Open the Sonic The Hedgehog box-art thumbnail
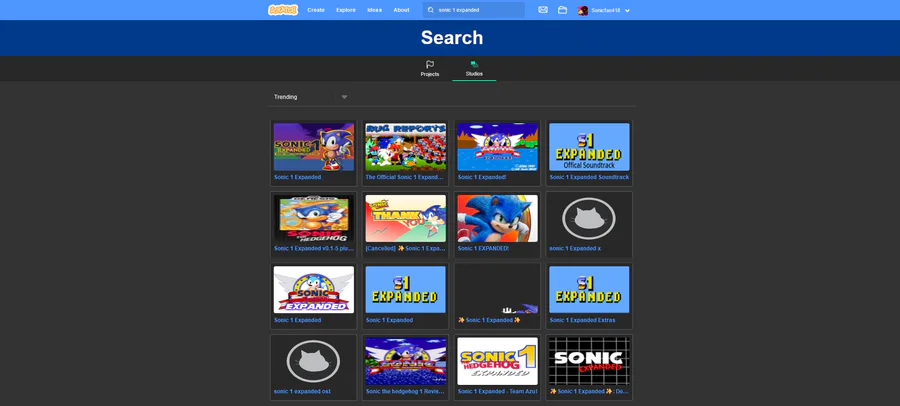This screenshot has height=406, width=900. click(313, 218)
